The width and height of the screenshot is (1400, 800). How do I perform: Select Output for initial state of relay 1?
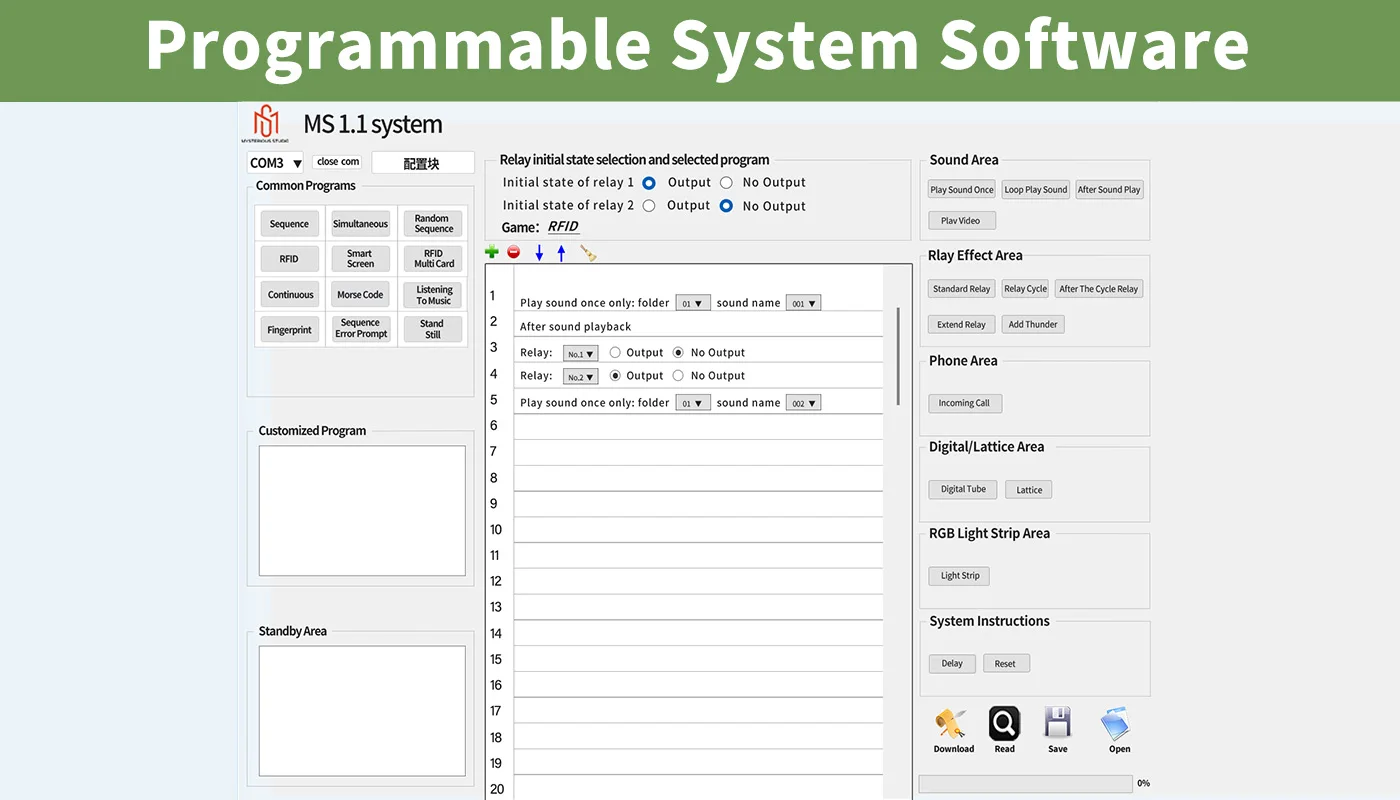649,183
